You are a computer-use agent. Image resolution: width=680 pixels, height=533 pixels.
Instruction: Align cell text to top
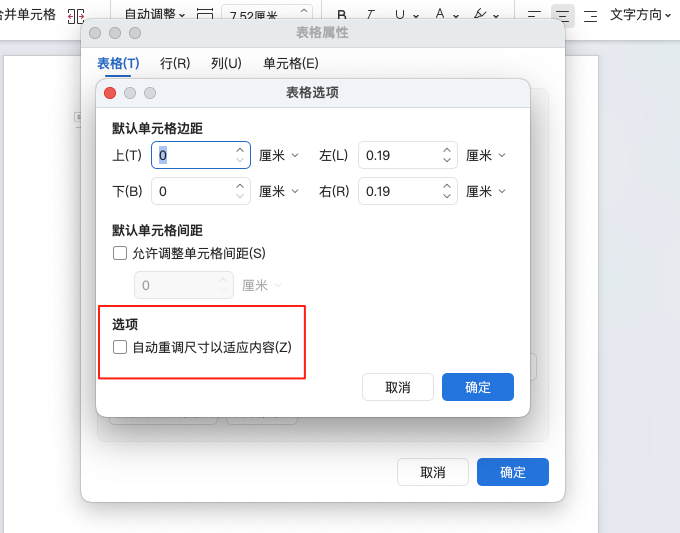[x=534, y=16]
